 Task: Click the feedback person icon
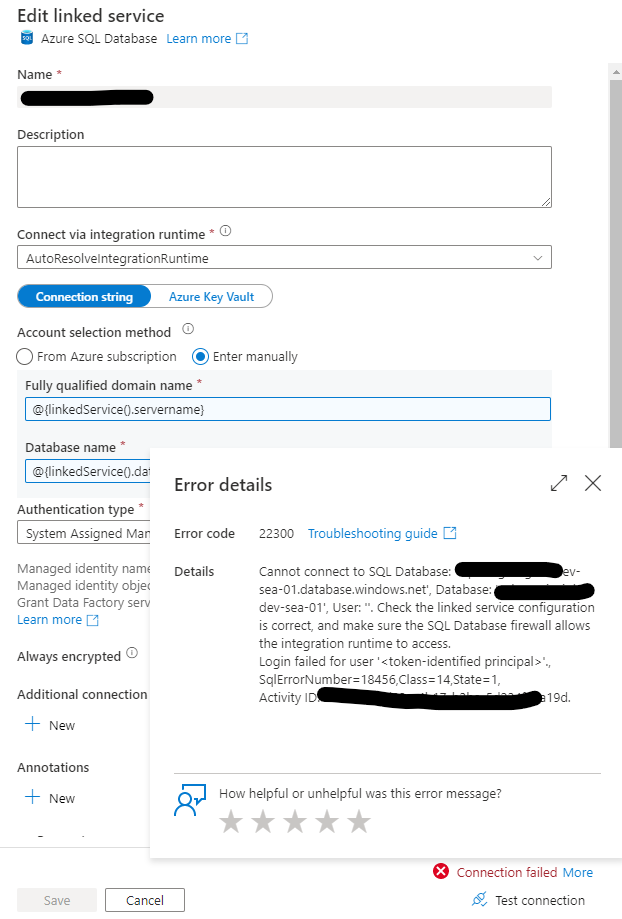tap(190, 800)
